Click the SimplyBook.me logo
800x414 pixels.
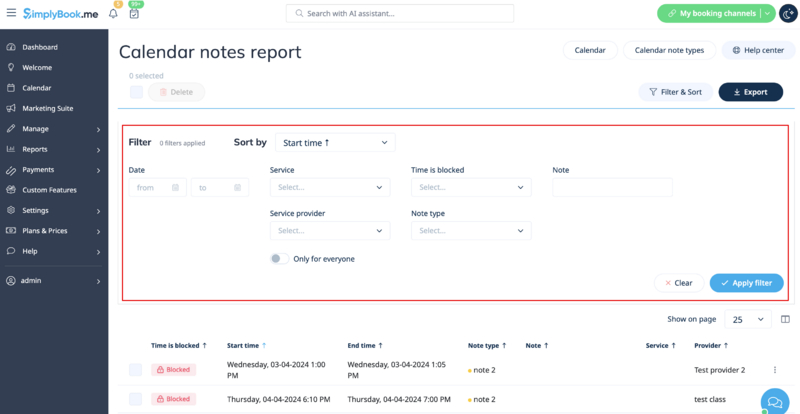61,13
